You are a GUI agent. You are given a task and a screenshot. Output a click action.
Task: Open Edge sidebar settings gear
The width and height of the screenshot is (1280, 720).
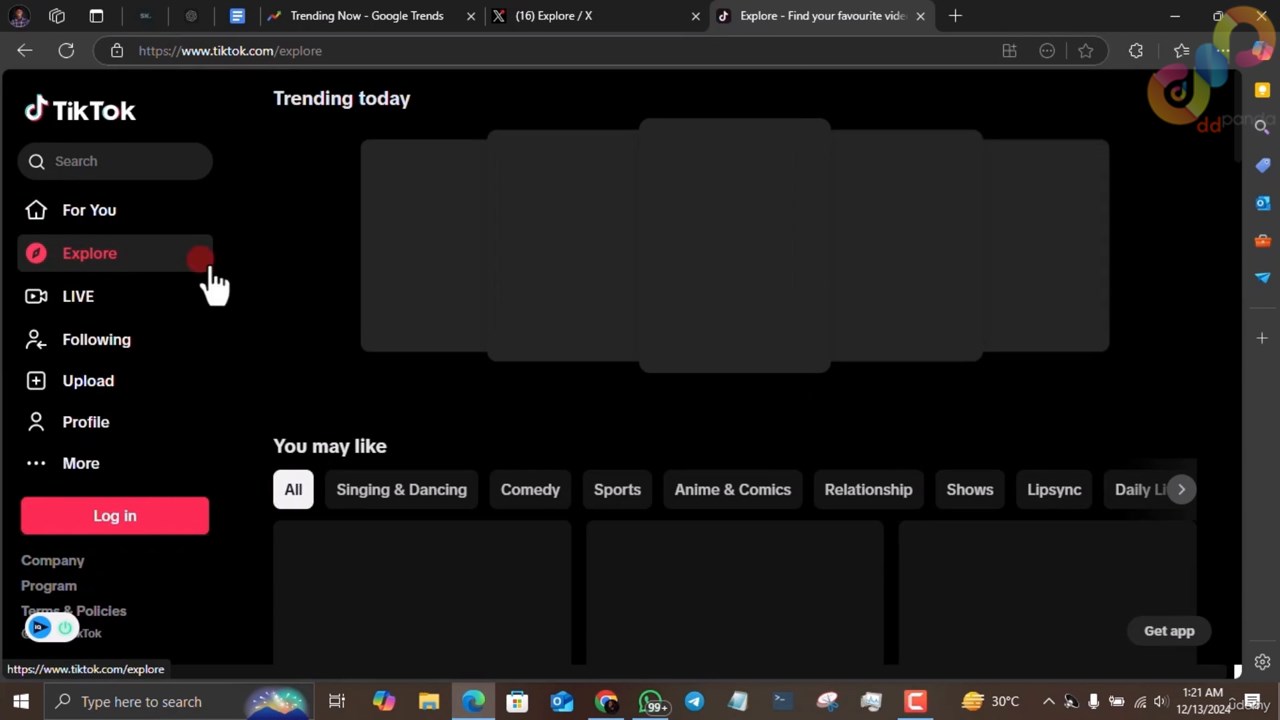[x=1262, y=662]
